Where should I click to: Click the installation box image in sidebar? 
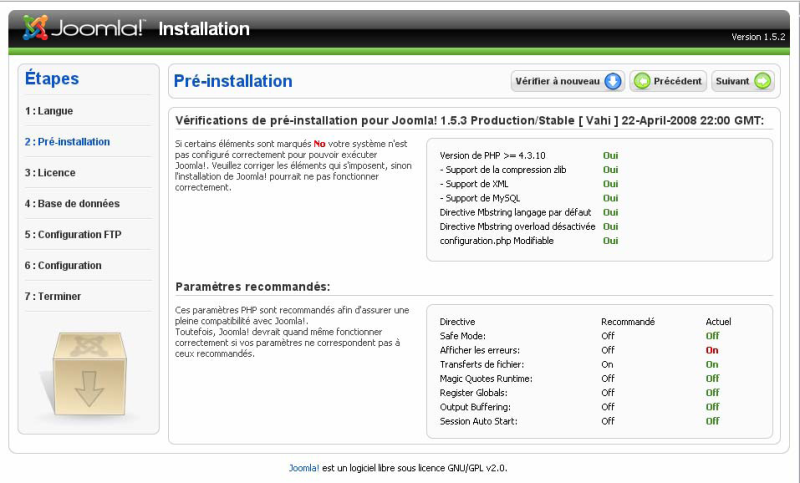coord(89,373)
